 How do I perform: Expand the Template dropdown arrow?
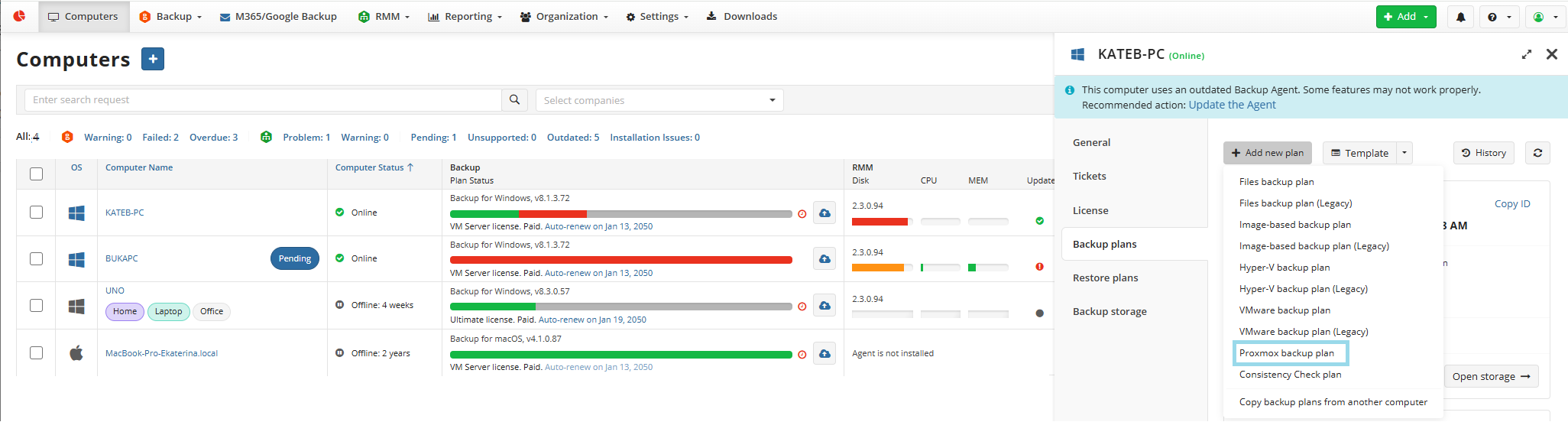[x=1404, y=153]
